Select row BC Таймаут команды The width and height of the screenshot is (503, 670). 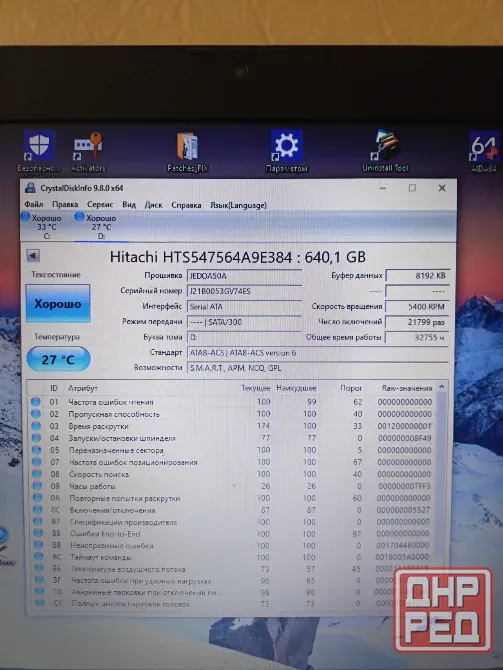tap(232, 557)
